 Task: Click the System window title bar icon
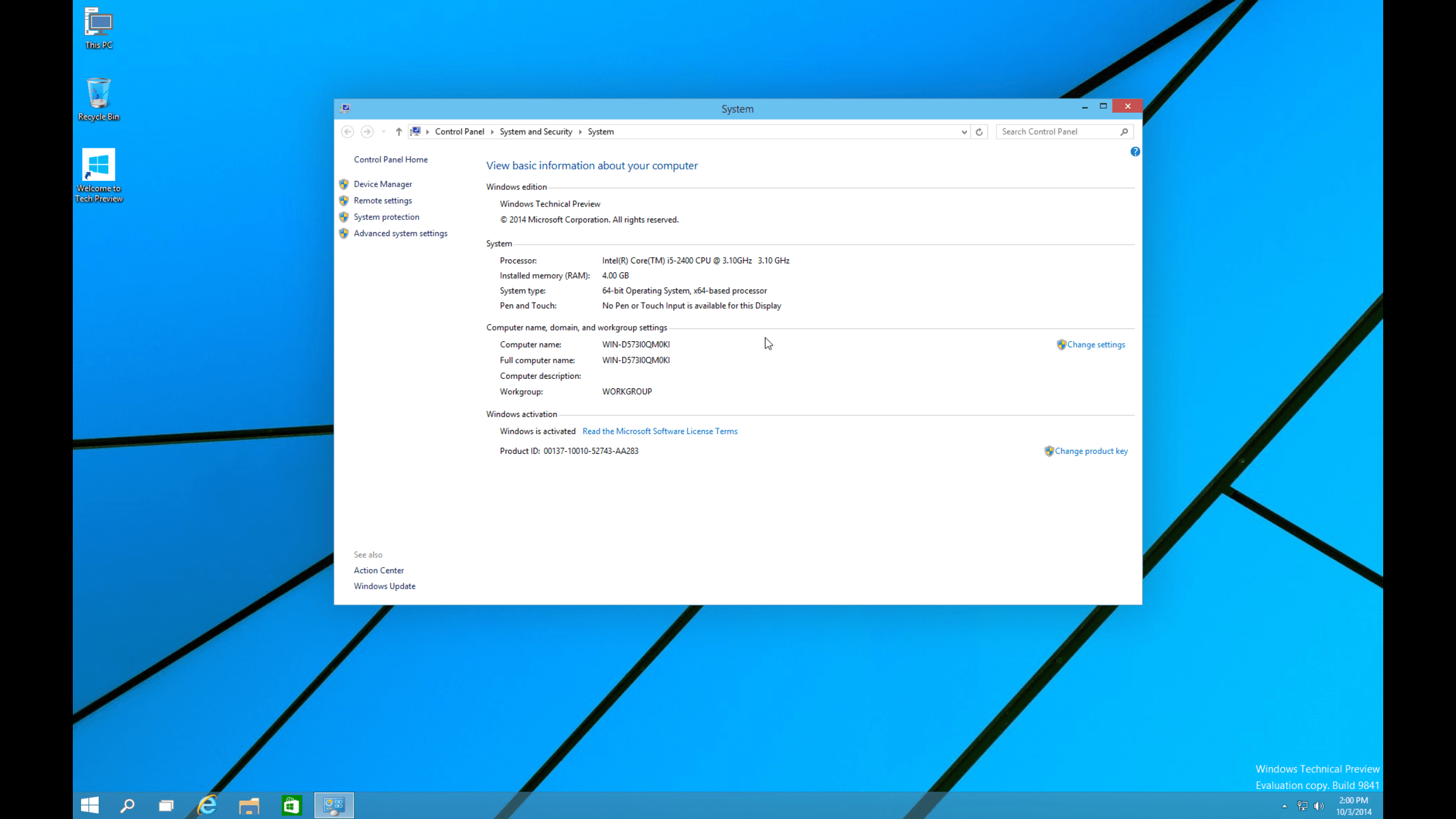coord(345,109)
